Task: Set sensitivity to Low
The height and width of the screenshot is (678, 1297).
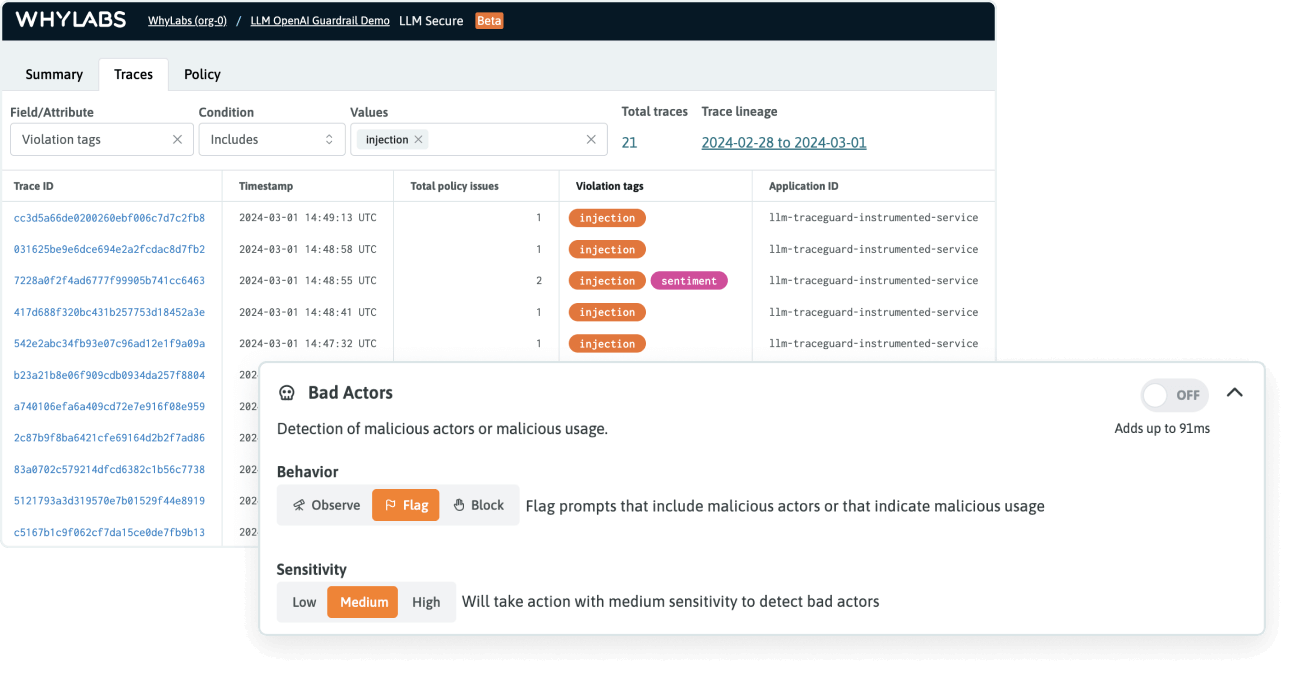Action: click(x=303, y=601)
